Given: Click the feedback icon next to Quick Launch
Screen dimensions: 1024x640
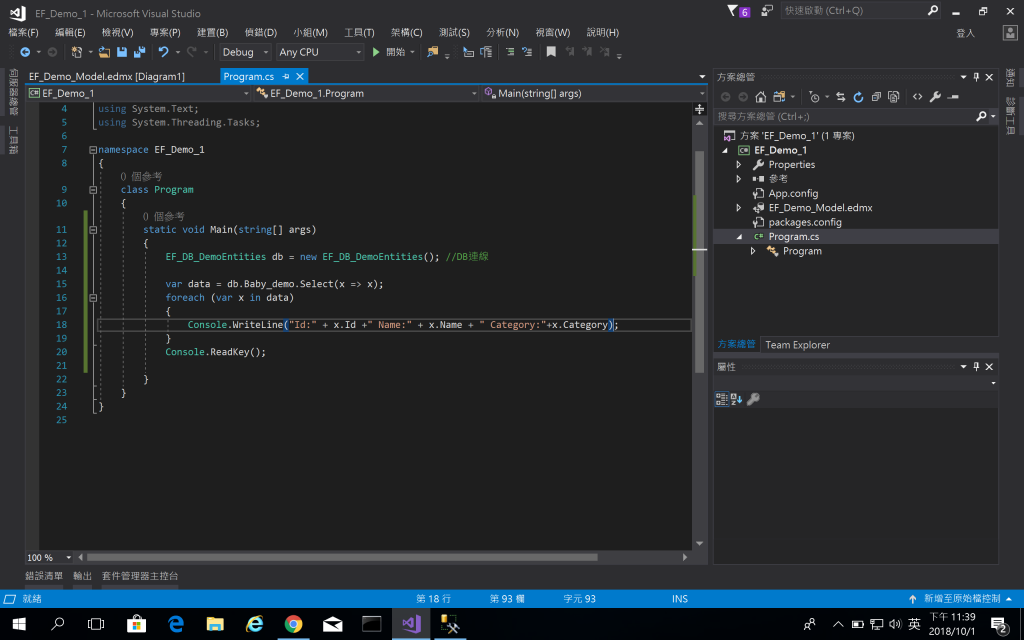Looking at the screenshot, I should coord(767,11).
